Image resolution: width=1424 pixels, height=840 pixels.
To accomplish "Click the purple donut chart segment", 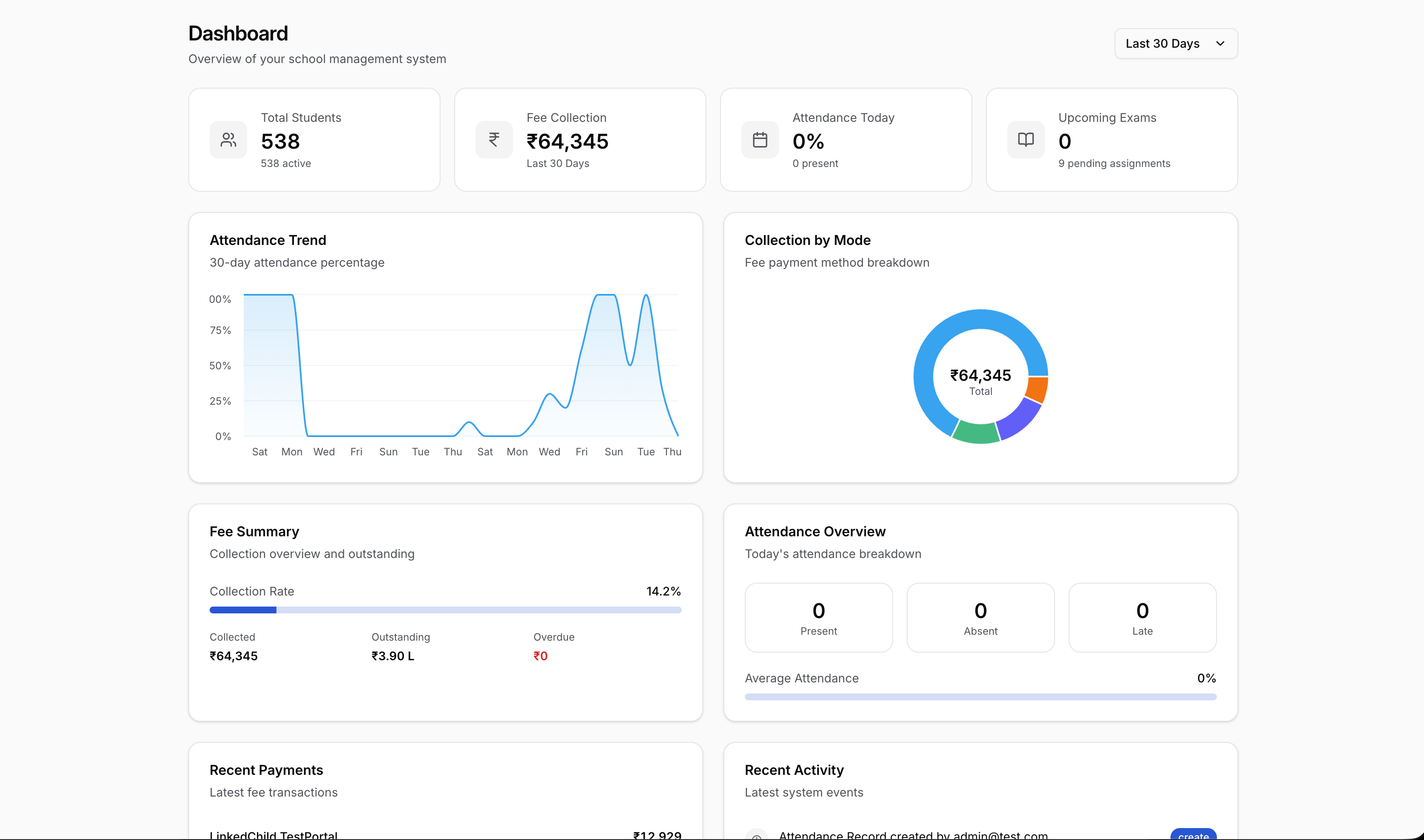I will tap(1019, 420).
